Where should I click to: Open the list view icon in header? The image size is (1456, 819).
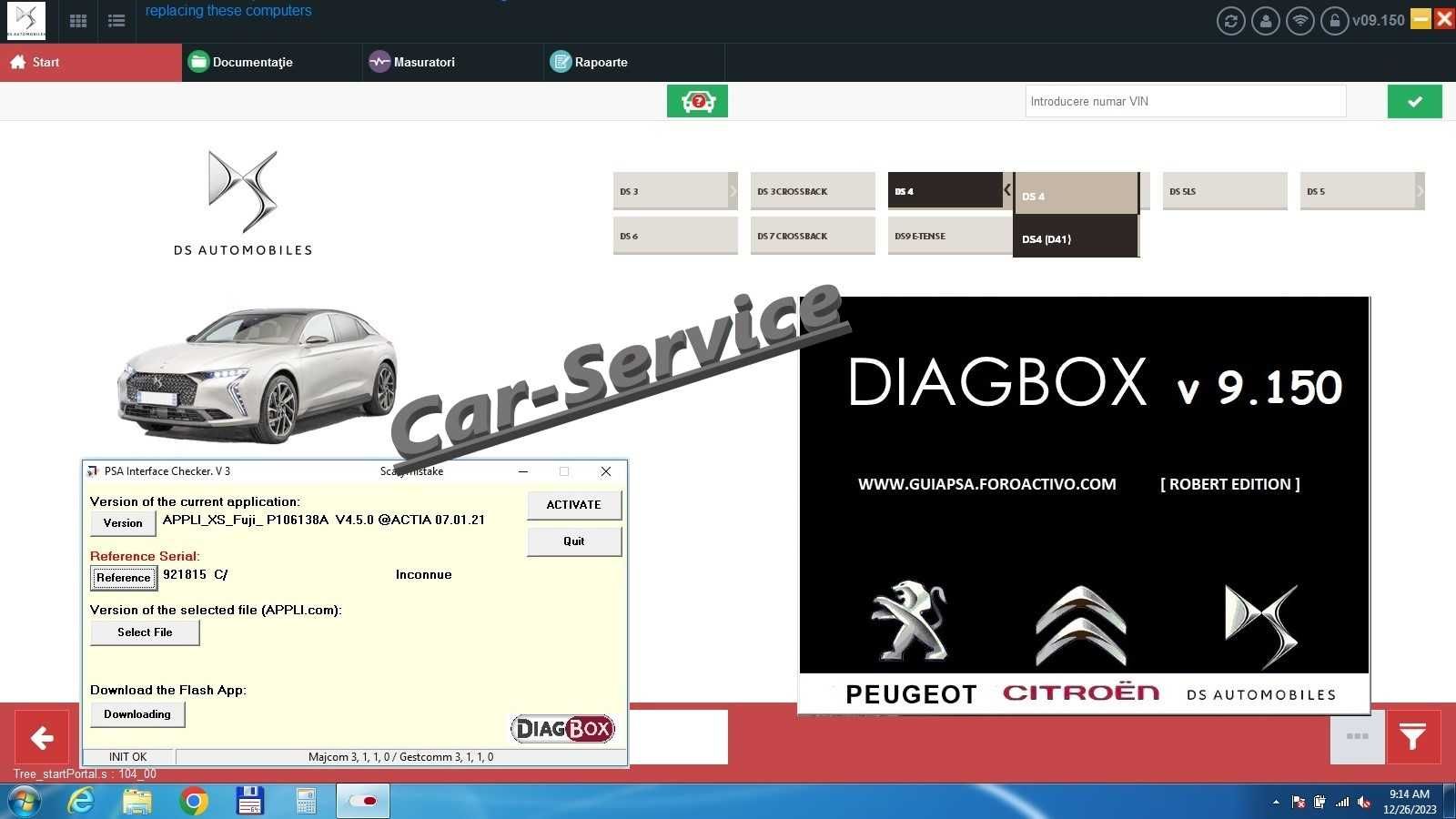click(116, 21)
